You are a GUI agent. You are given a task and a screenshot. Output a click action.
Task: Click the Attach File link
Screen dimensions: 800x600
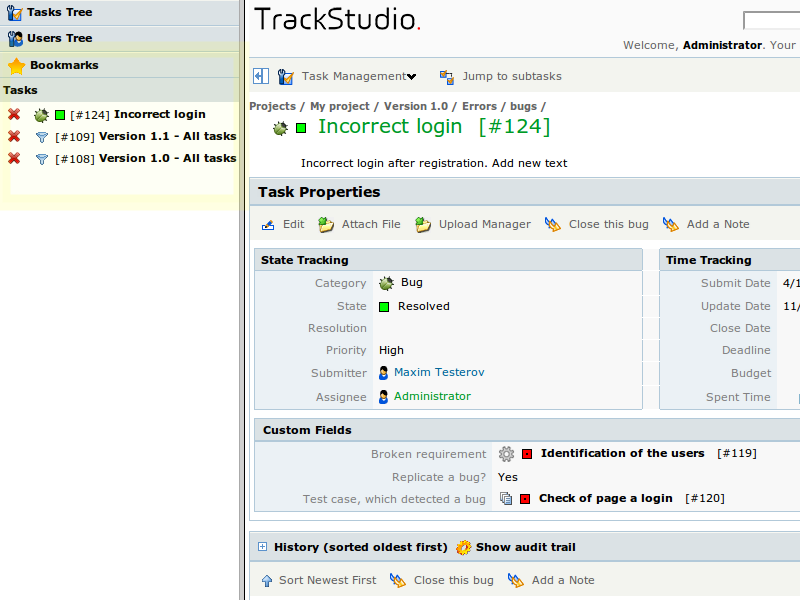[371, 224]
